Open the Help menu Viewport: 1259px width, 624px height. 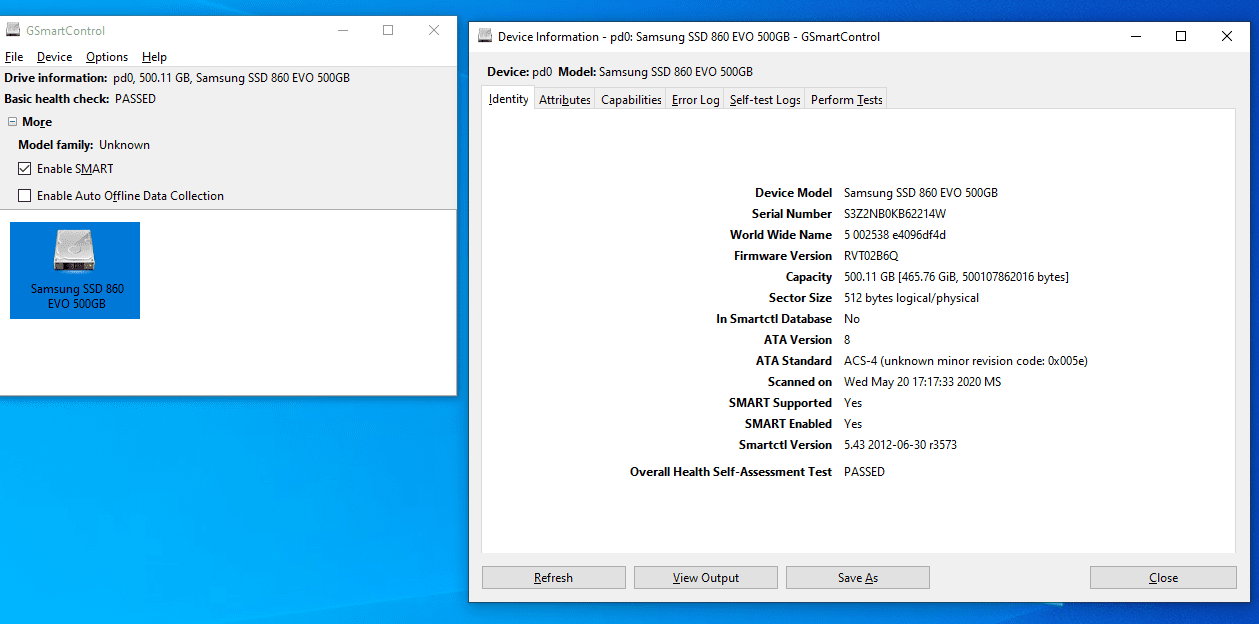point(154,57)
